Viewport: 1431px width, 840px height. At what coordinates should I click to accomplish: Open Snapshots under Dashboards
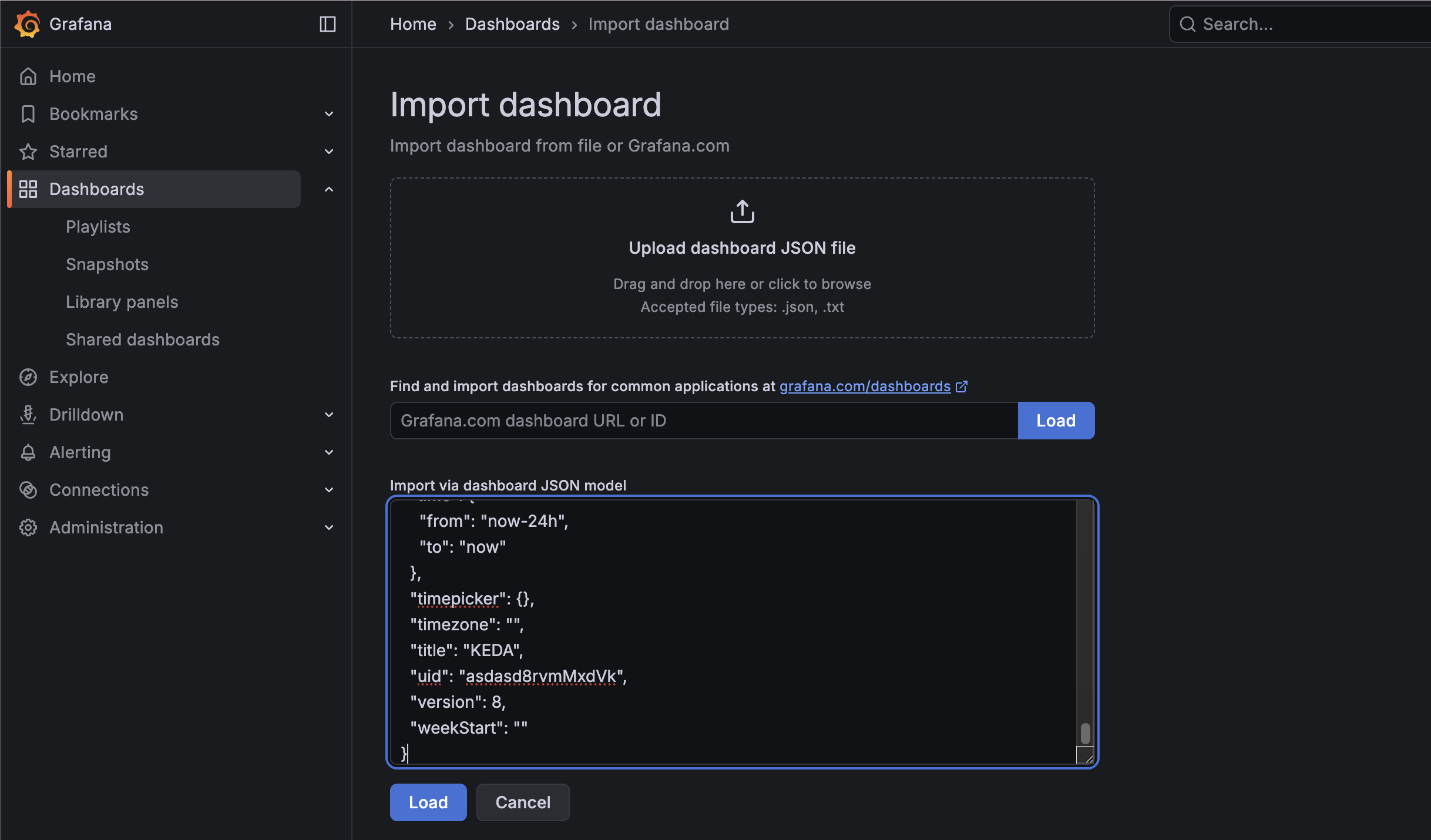[x=107, y=264]
